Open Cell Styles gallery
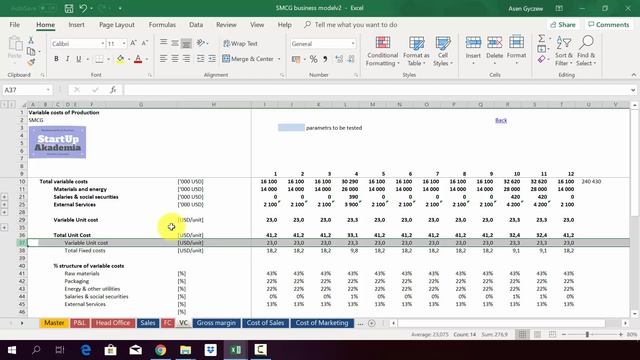Image resolution: width=640 pixels, height=360 pixels. 443,51
